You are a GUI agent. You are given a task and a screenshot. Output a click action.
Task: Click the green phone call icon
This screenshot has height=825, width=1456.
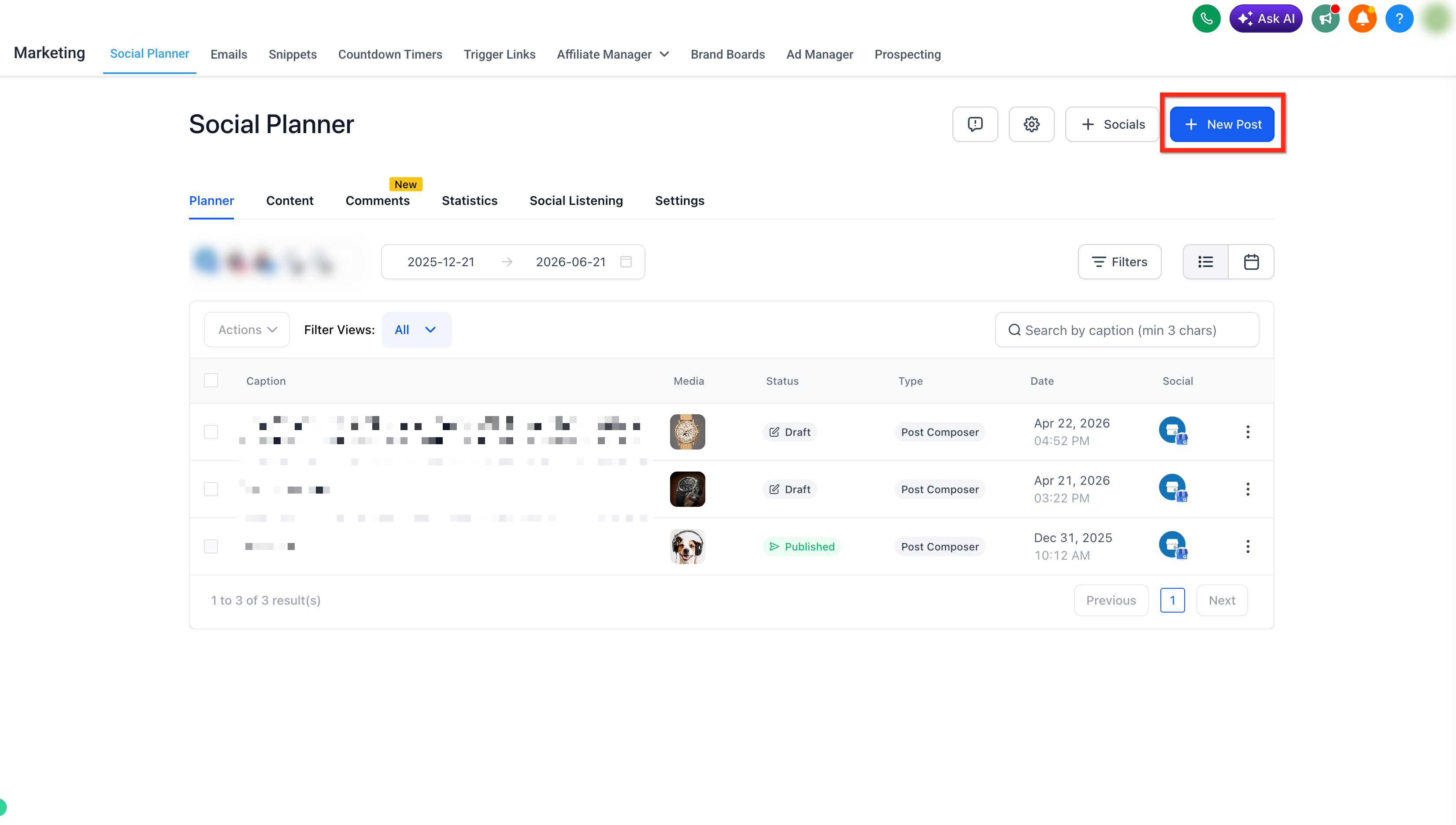(x=1206, y=19)
